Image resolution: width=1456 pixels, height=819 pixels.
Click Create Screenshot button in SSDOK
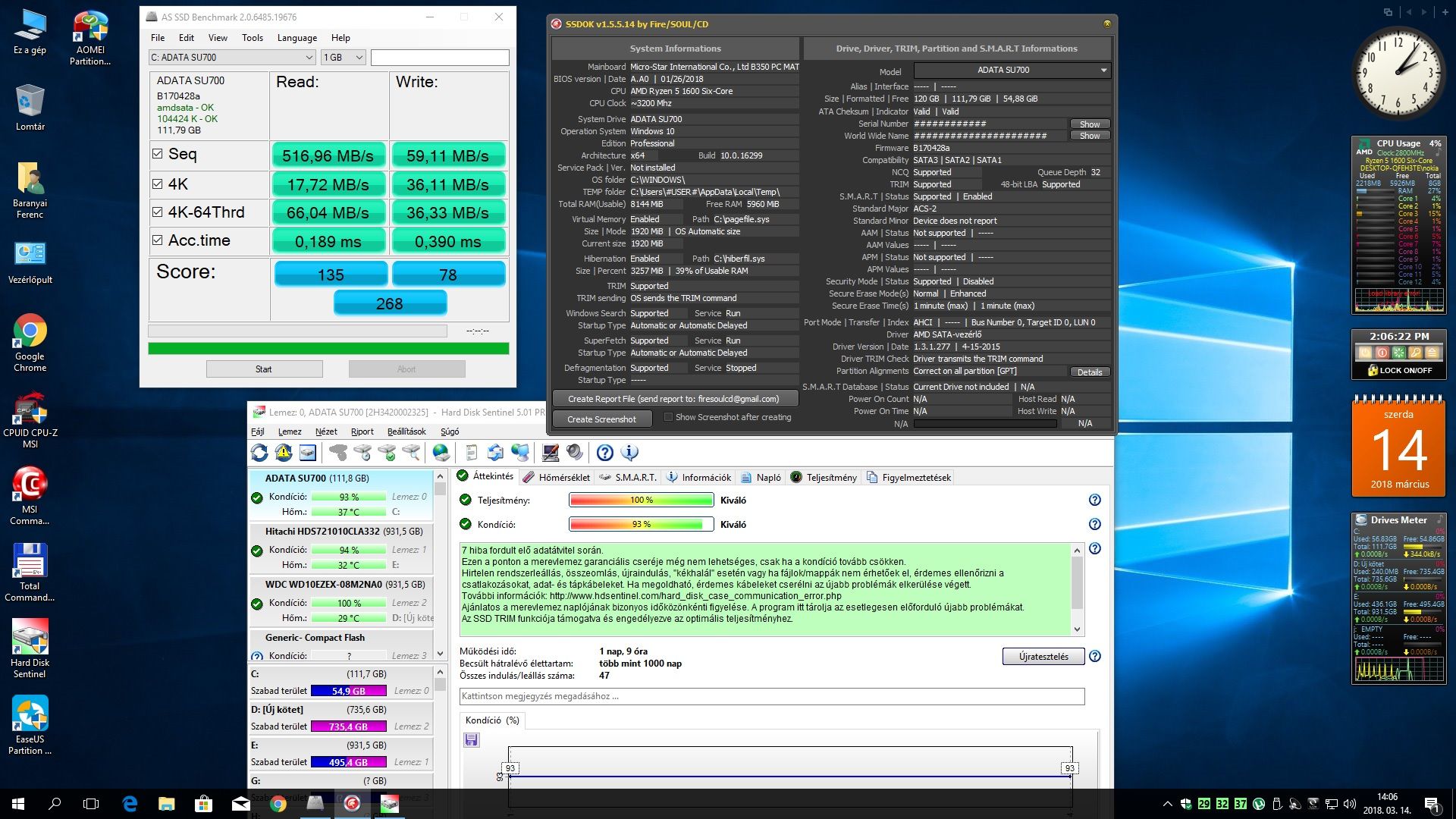(x=602, y=419)
